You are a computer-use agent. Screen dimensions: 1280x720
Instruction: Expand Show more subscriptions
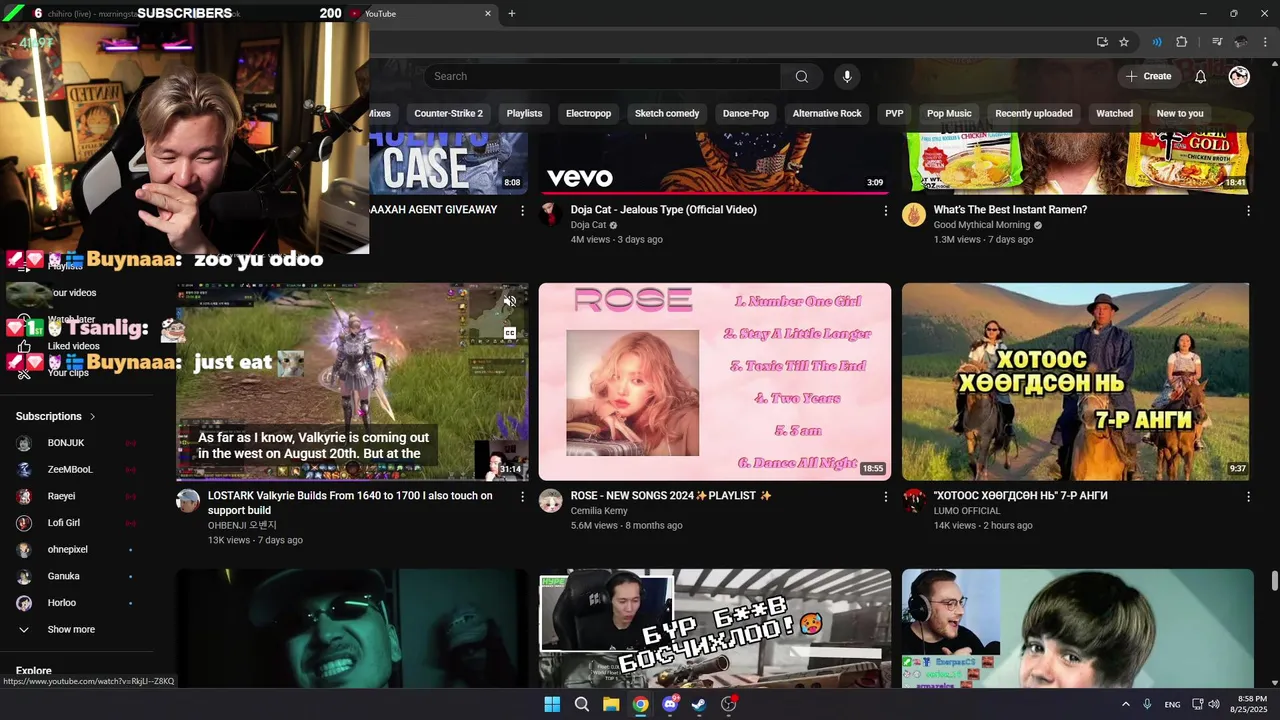tap(71, 629)
